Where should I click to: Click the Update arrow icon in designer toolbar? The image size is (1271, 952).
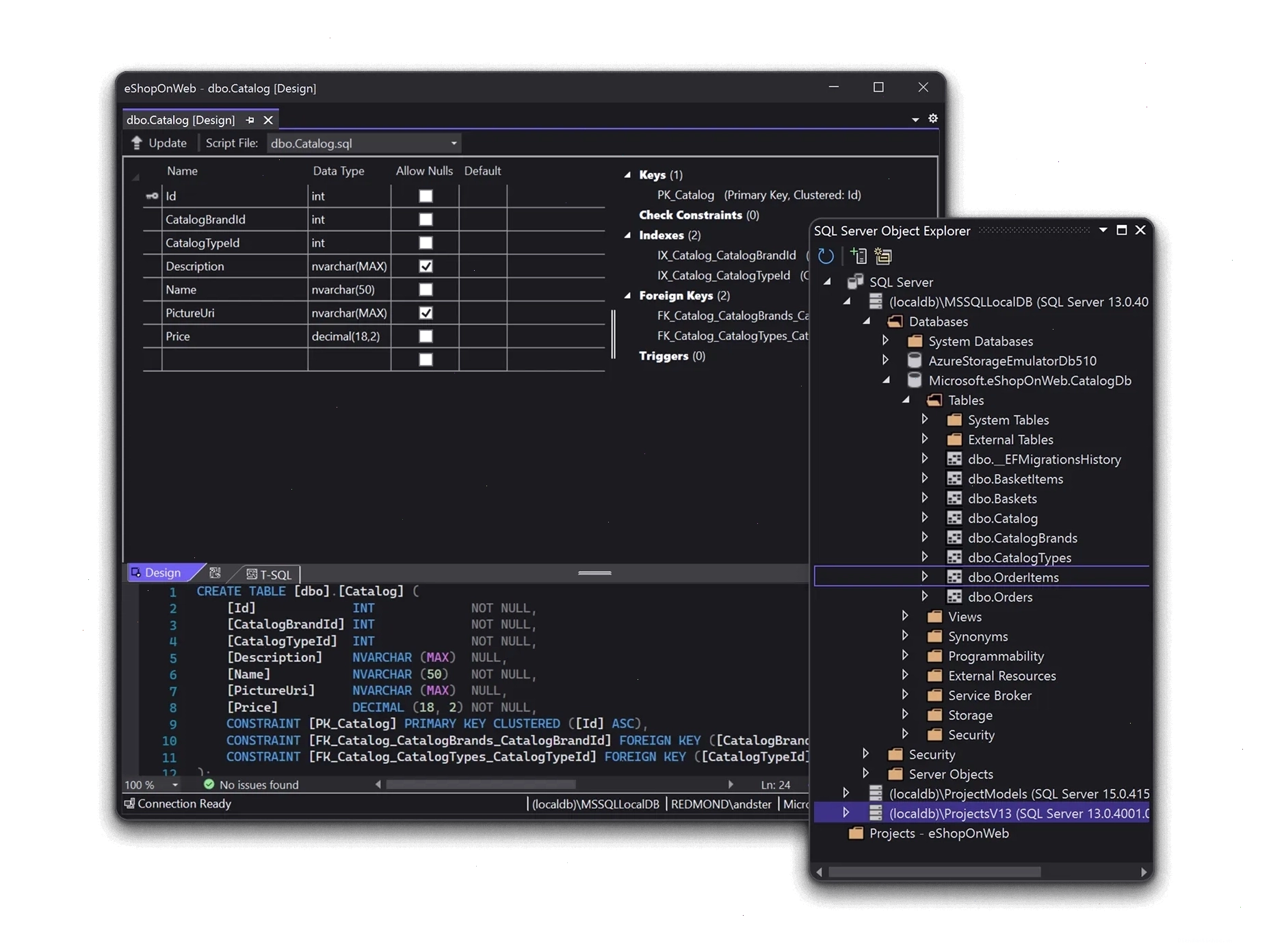[137, 142]
